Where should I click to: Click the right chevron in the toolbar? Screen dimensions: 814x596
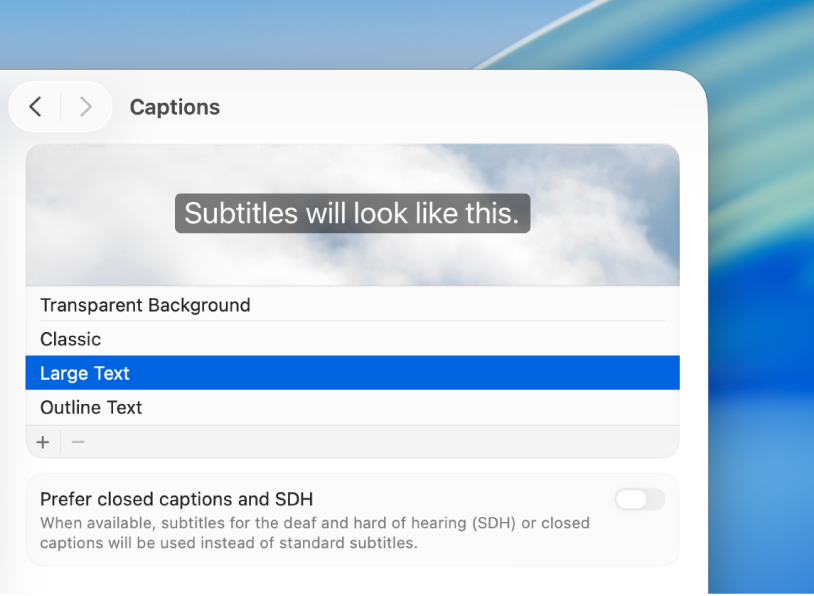click(86, 107)
